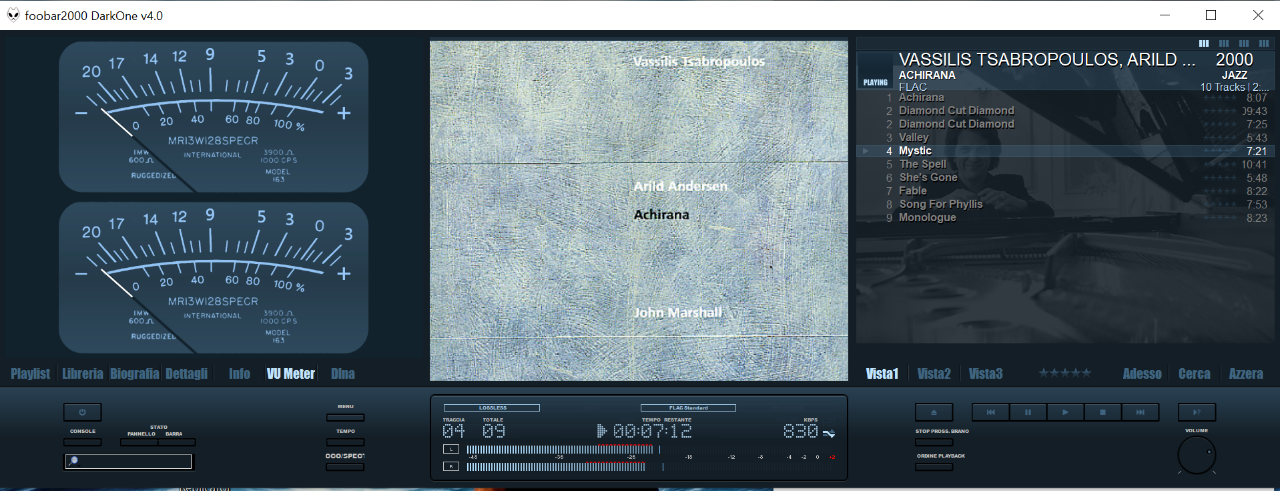Viewport: 1280px width, 491px height.
Task: Open the Dina tab
Action: (x=343, y=374)
